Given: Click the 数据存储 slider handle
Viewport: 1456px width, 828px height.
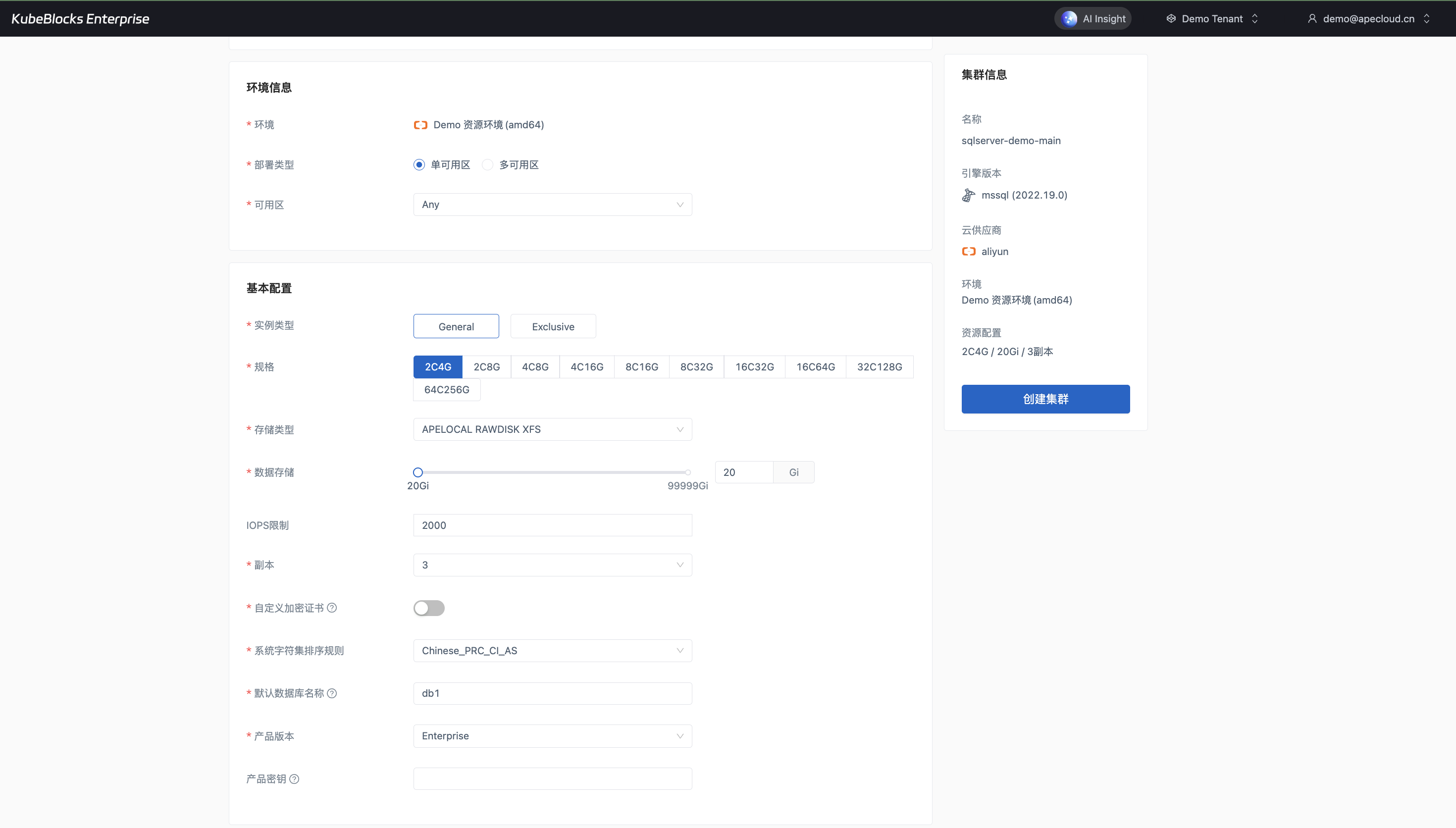Looking at the screenshot, I should (418, 472).
